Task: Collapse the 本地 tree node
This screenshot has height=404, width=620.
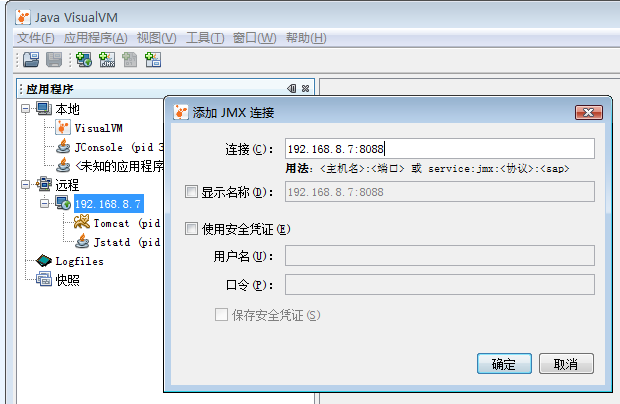Action: click(26, 108)
